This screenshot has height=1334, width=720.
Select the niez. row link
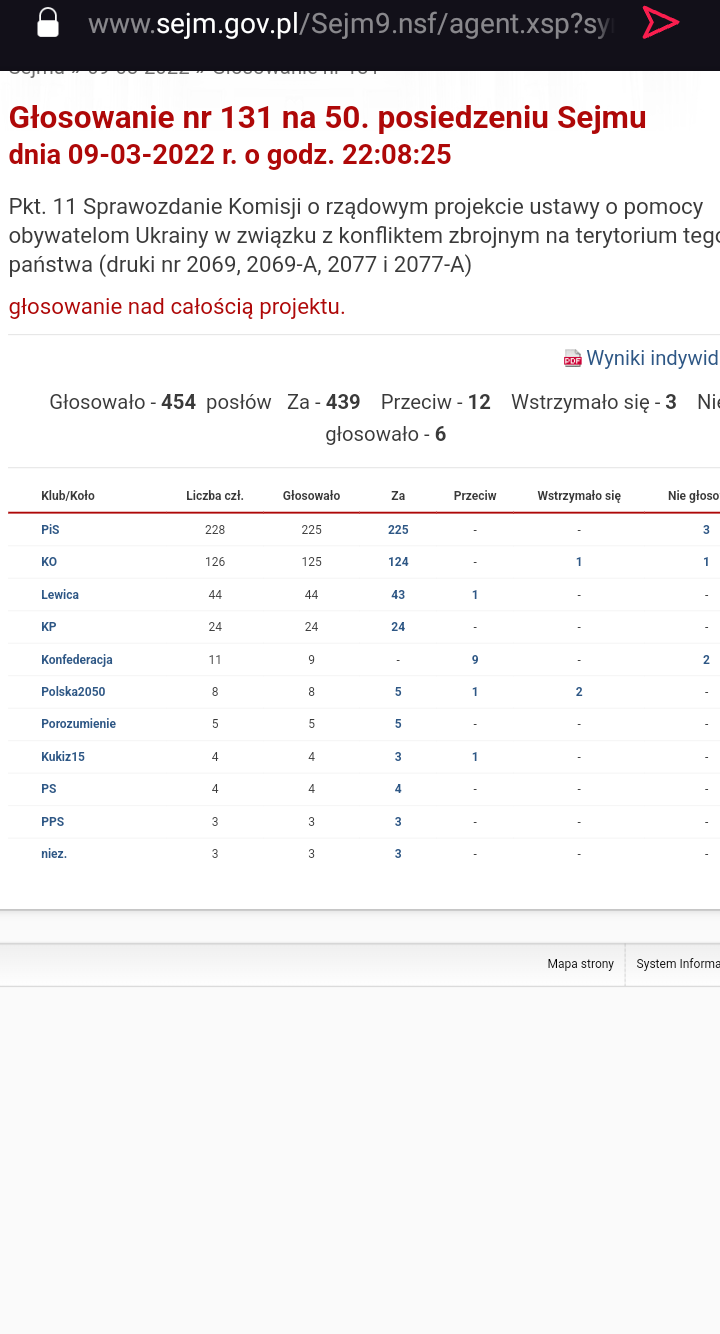(54, 854)
